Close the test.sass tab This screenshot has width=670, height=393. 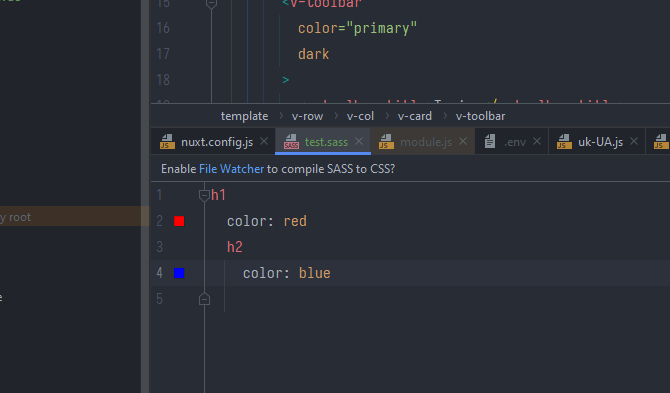(x=359, y=141)
